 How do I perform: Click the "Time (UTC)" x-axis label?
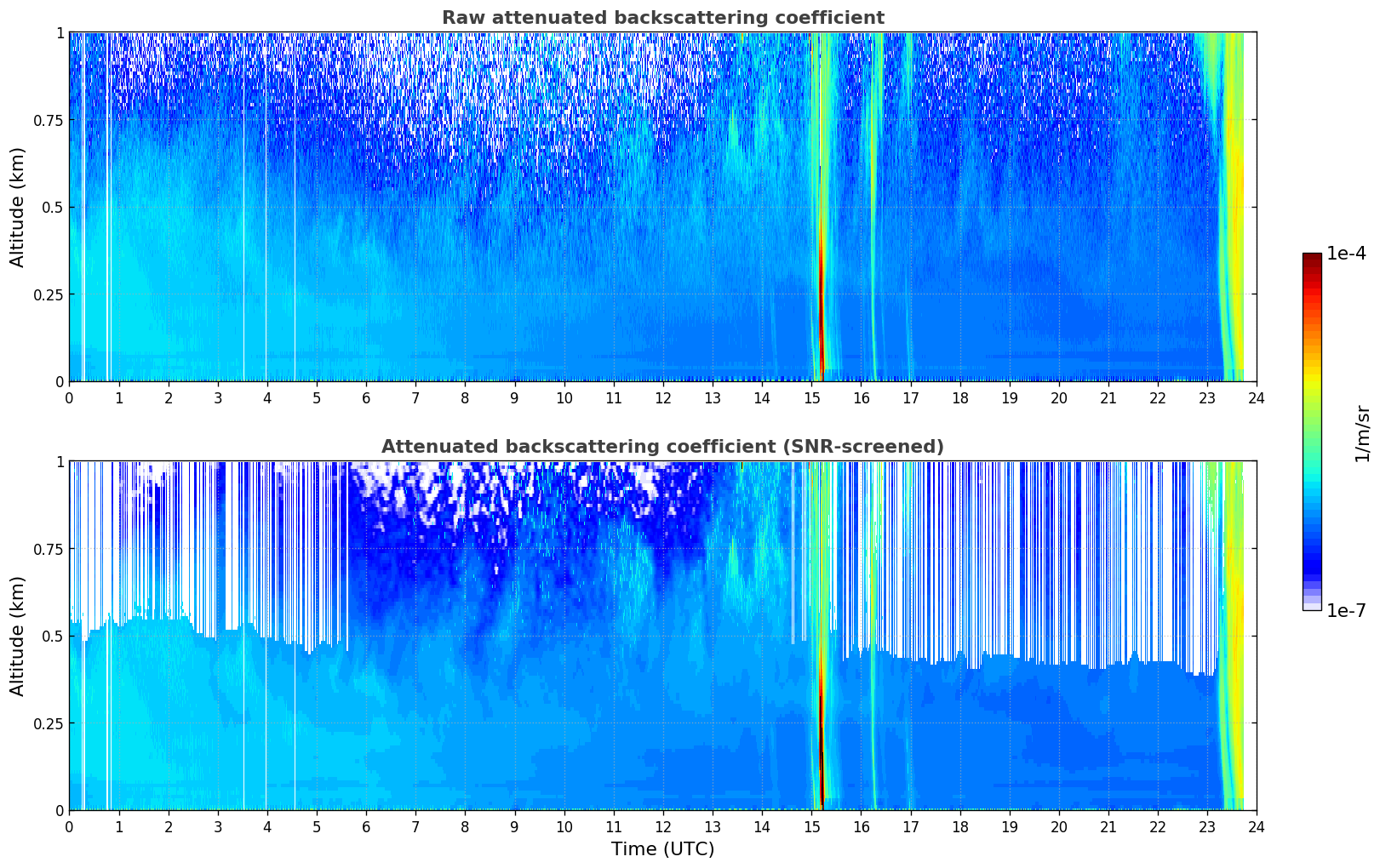click(x=662, y=849)
